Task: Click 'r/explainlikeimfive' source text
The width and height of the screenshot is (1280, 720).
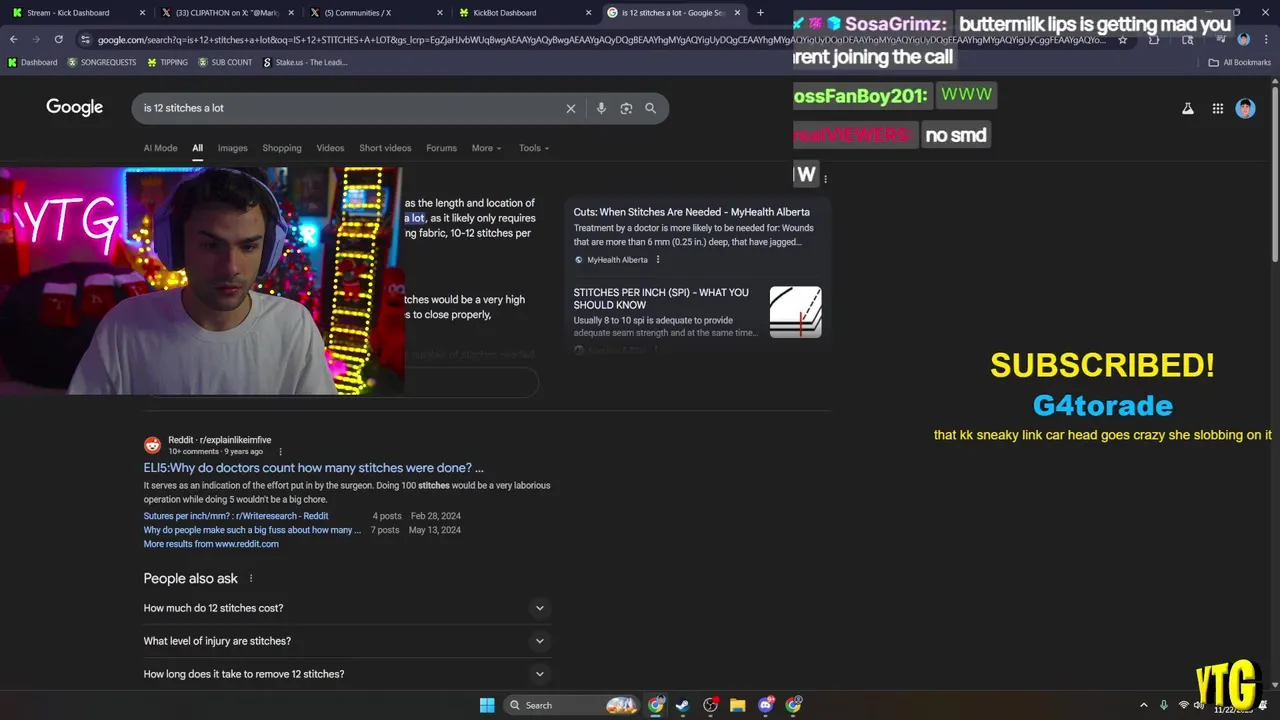Action: pos(235,440)
